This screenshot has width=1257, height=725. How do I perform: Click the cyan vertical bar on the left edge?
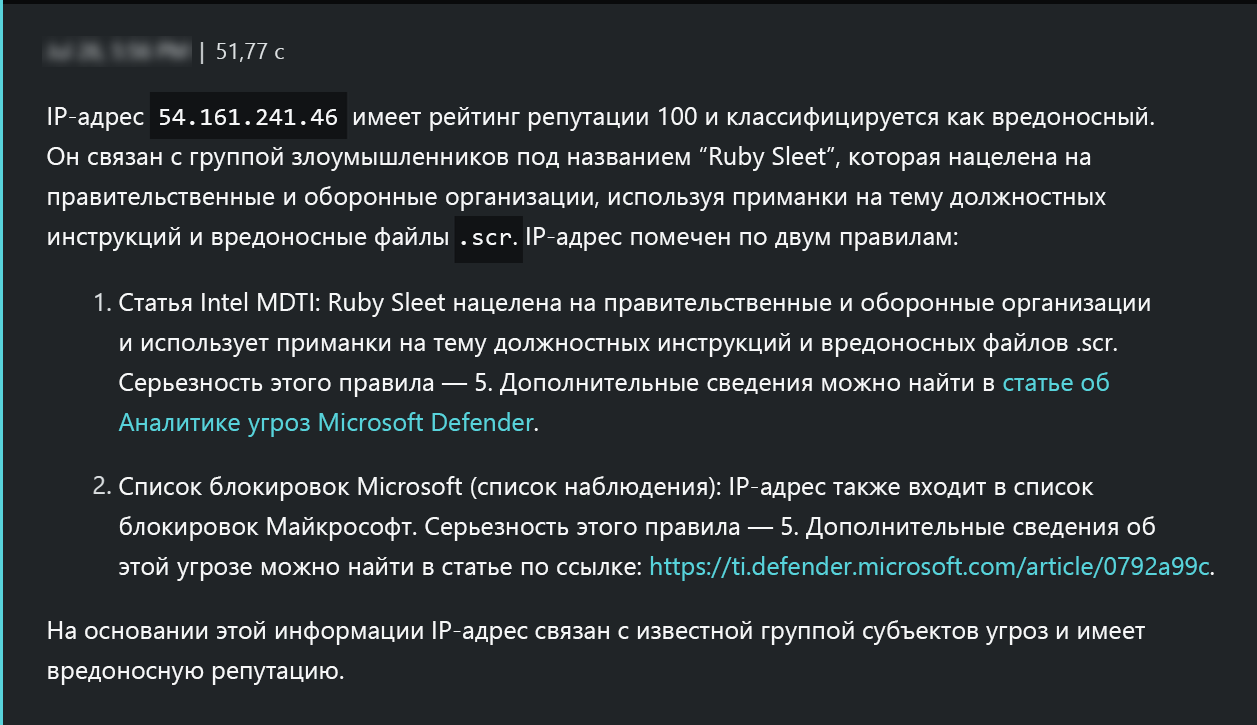point(2,362)
